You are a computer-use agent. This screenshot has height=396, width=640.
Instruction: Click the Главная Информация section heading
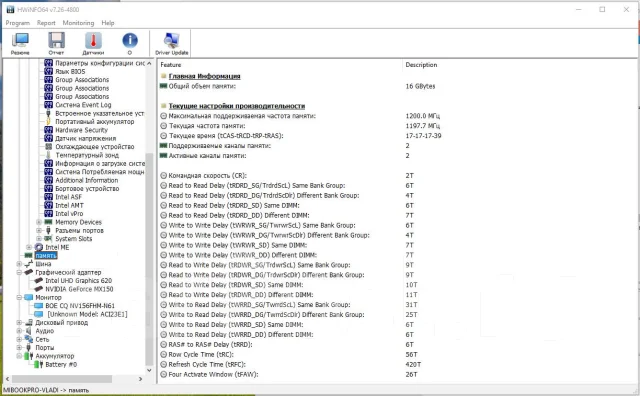[x=204, y=76]
